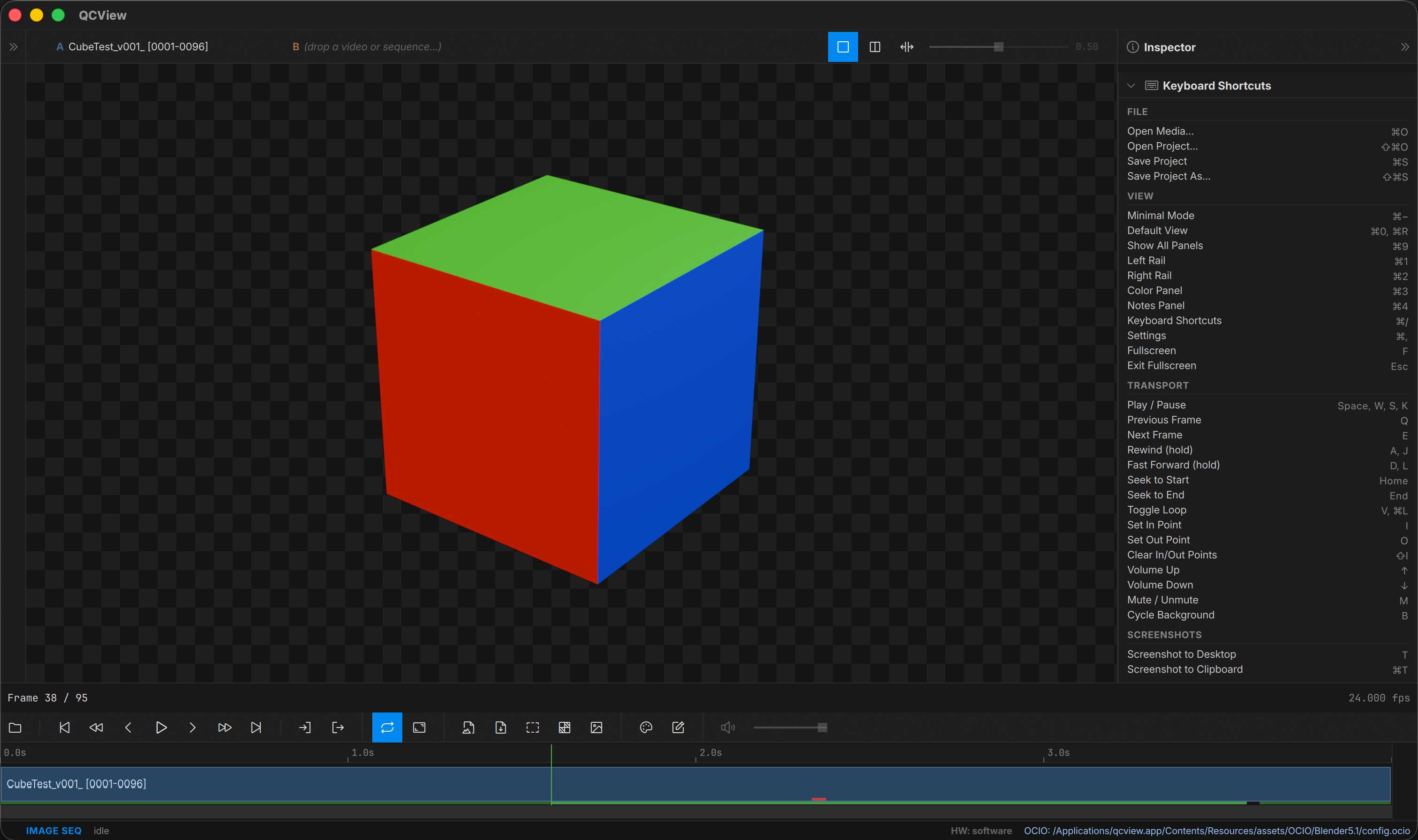This screenshot has height=840, width=1418.
Task: Expand the left rail chevrons
Action: coord(13,47)
